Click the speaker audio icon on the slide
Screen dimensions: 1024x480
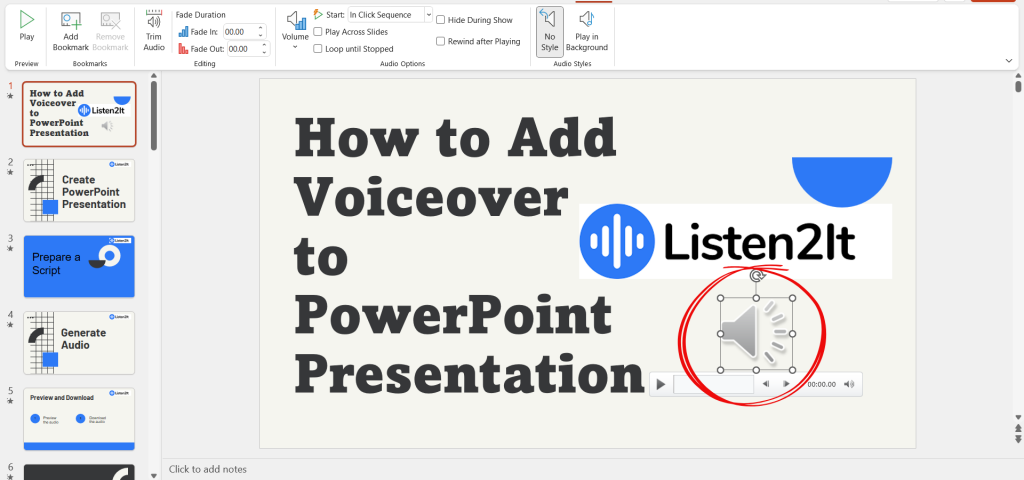click(756, 334)
